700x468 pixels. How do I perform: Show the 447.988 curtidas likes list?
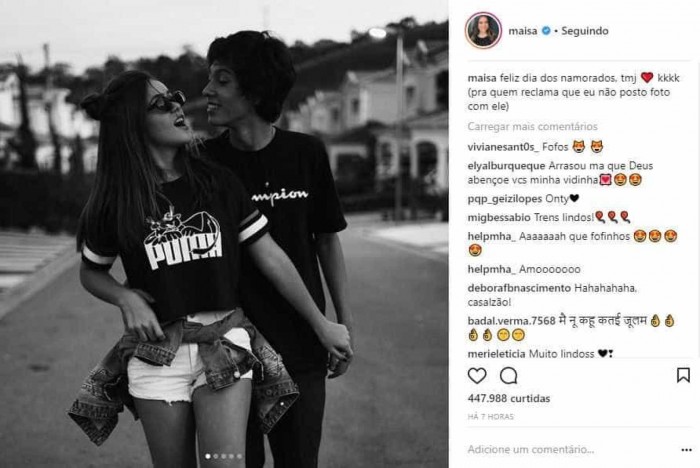tap(509, 398)
